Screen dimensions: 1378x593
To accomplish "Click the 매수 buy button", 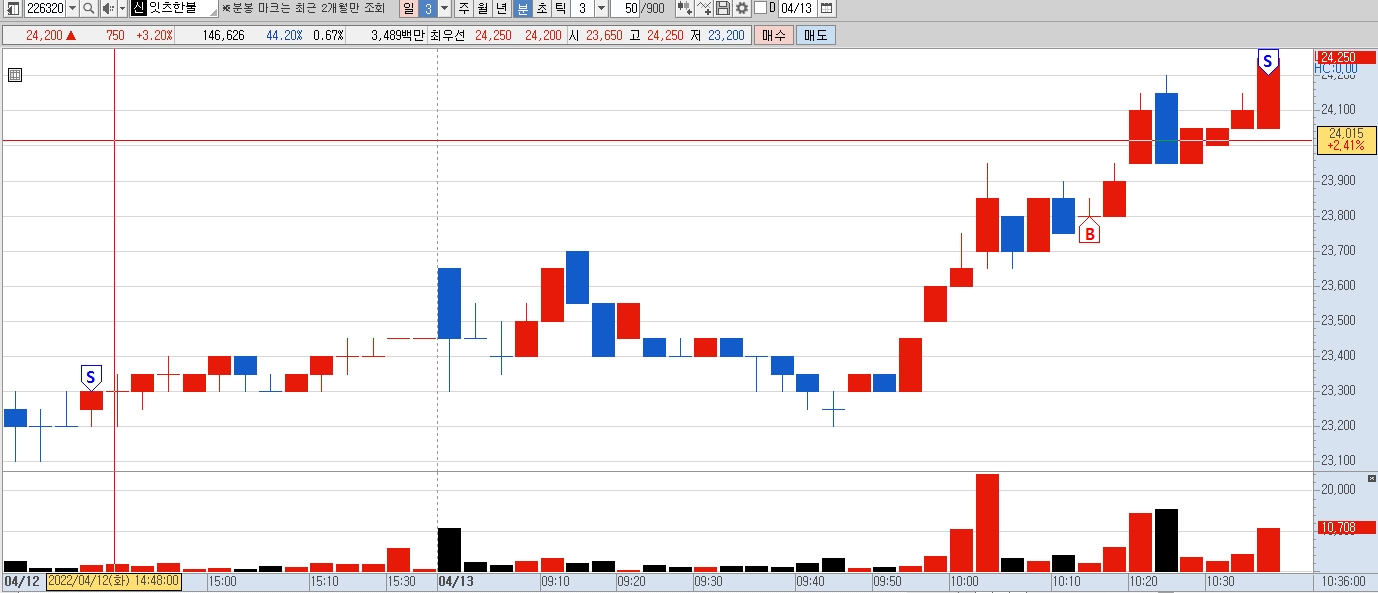I will coord(773,35).
